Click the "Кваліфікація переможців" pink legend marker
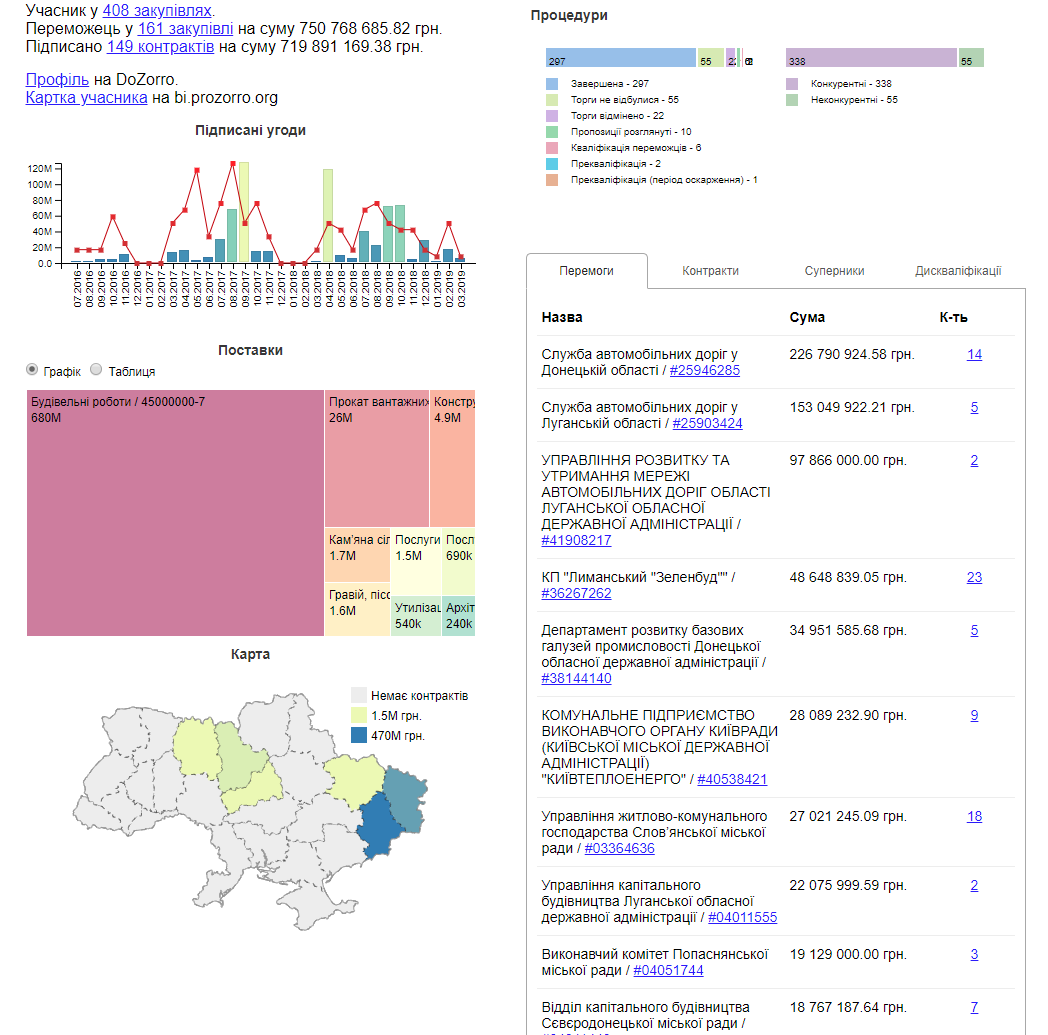Screen dimensions: 1048x1035 pos(550,146)
